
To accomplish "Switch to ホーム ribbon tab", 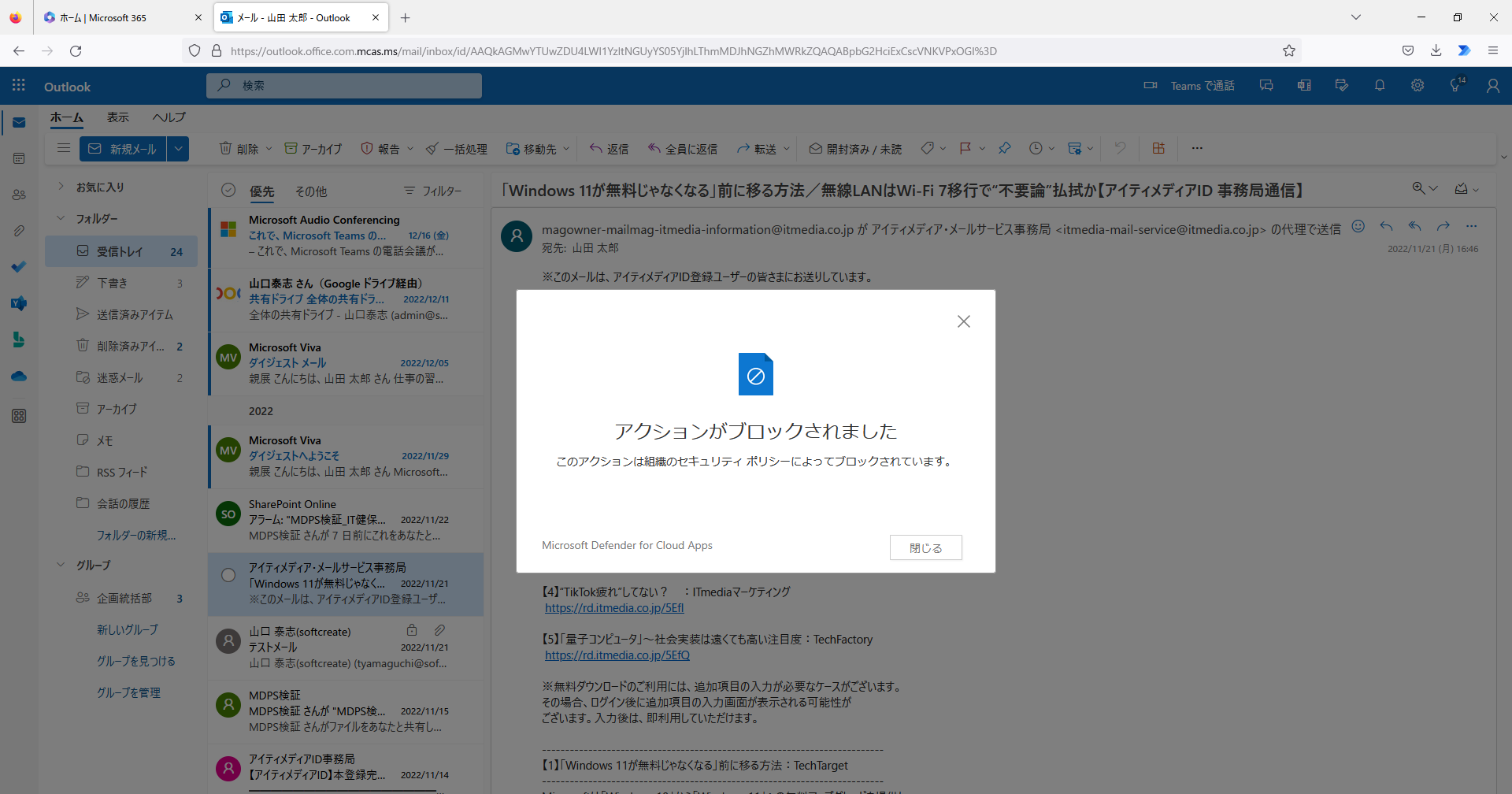I will point(67,117).
